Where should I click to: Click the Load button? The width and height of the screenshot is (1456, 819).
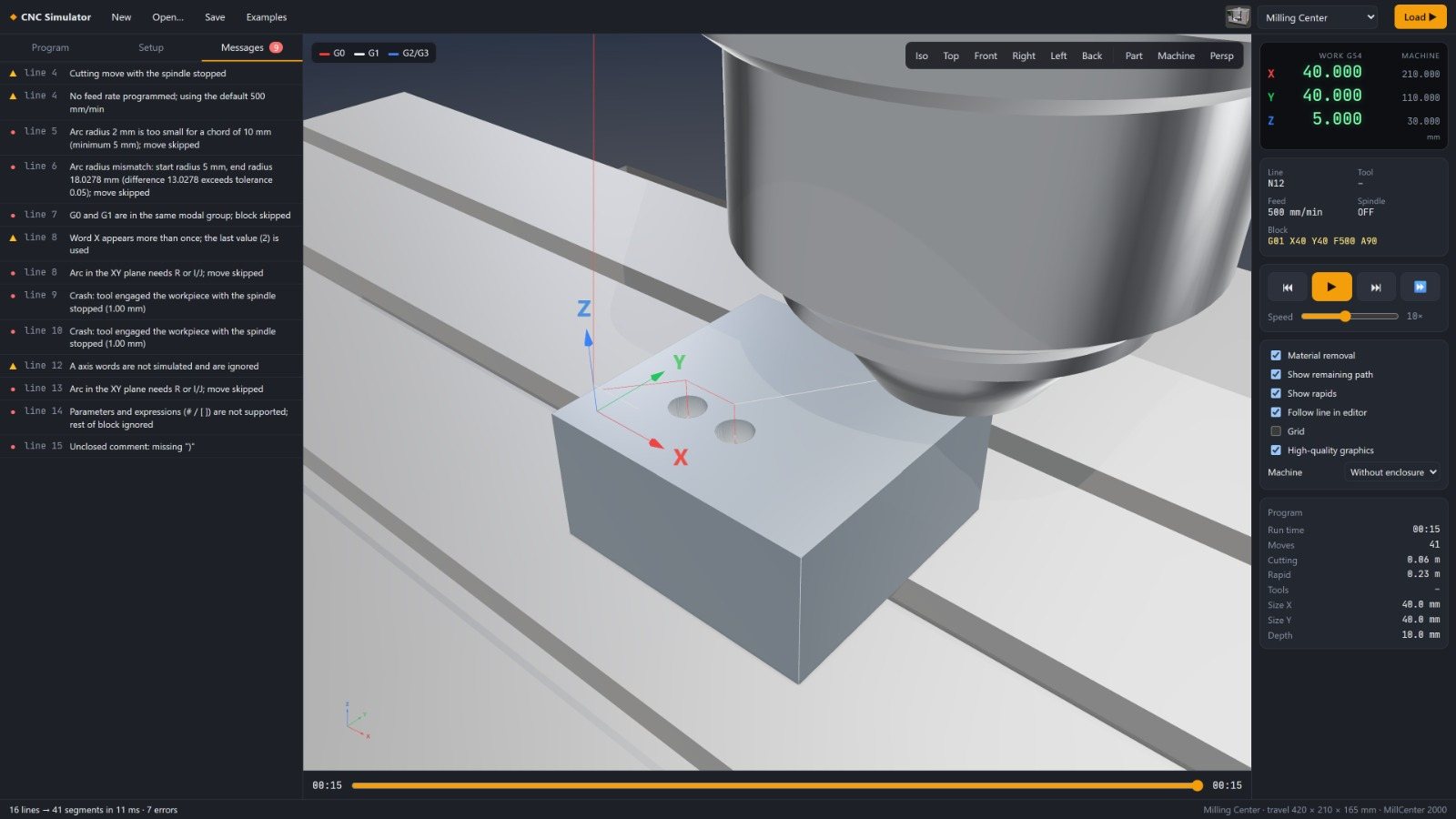1420,17
